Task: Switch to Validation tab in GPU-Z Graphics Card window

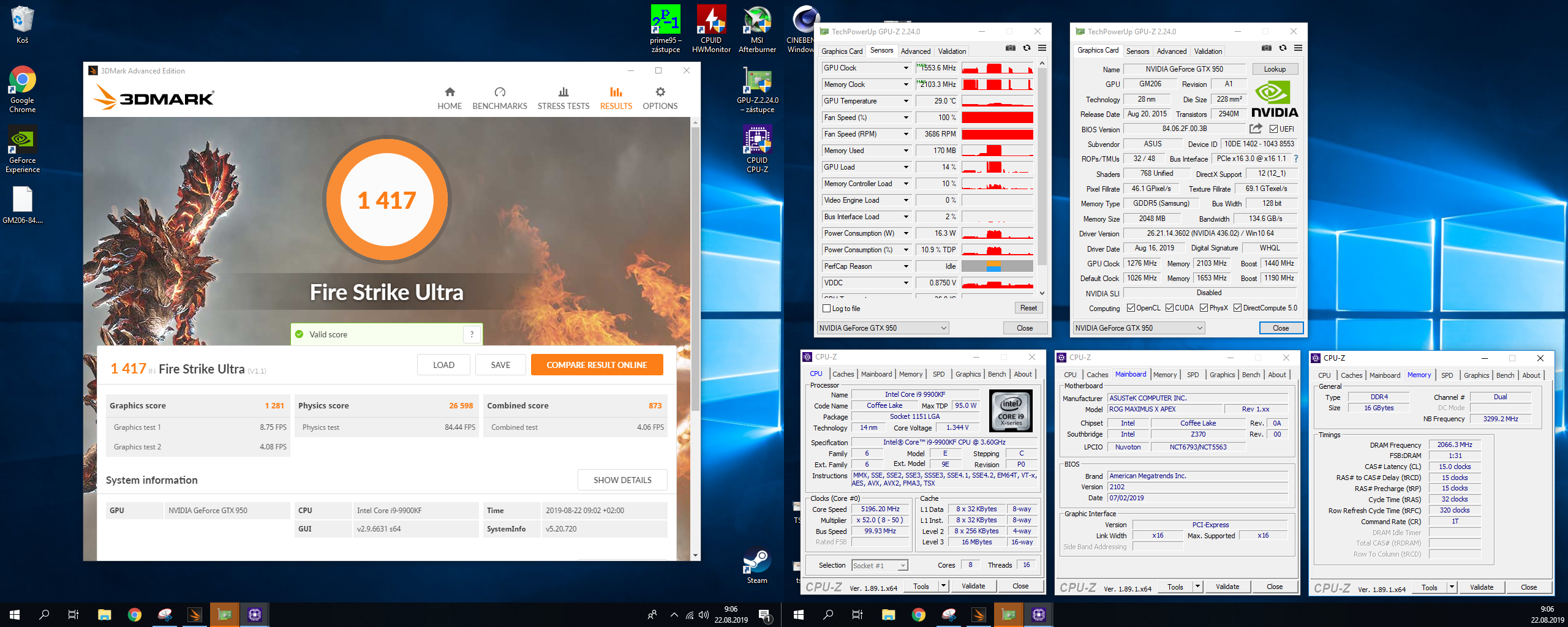Action: click(1208, 51)
